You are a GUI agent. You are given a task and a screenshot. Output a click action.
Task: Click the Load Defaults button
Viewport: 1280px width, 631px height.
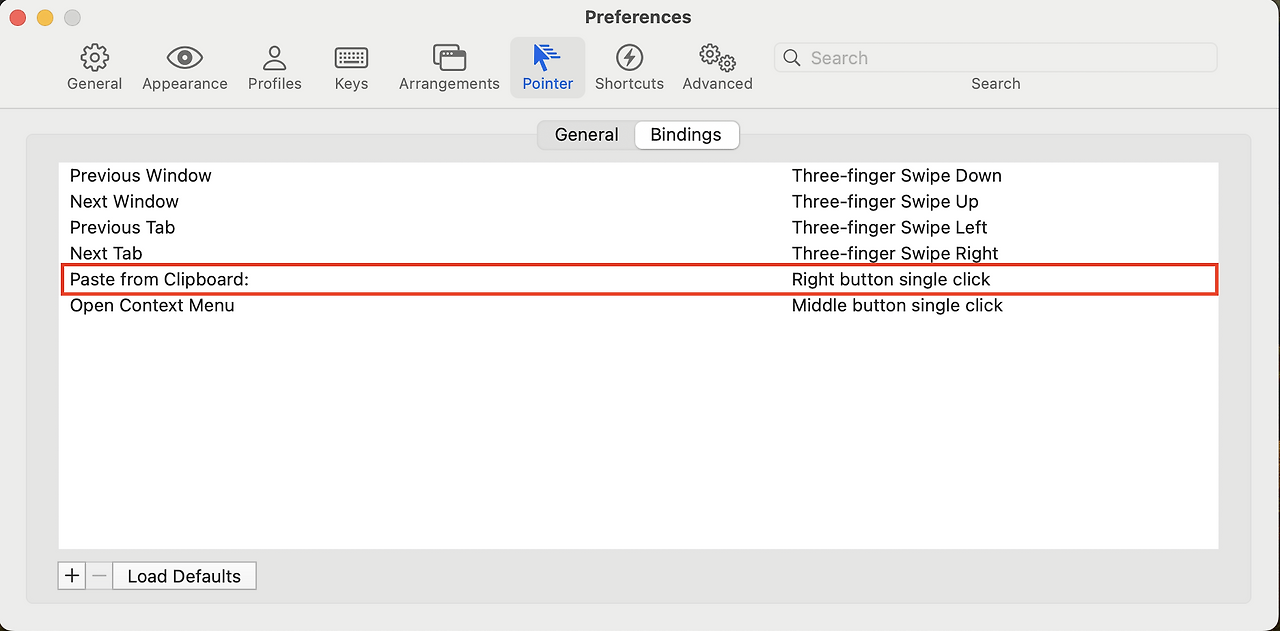pos(184,575)
